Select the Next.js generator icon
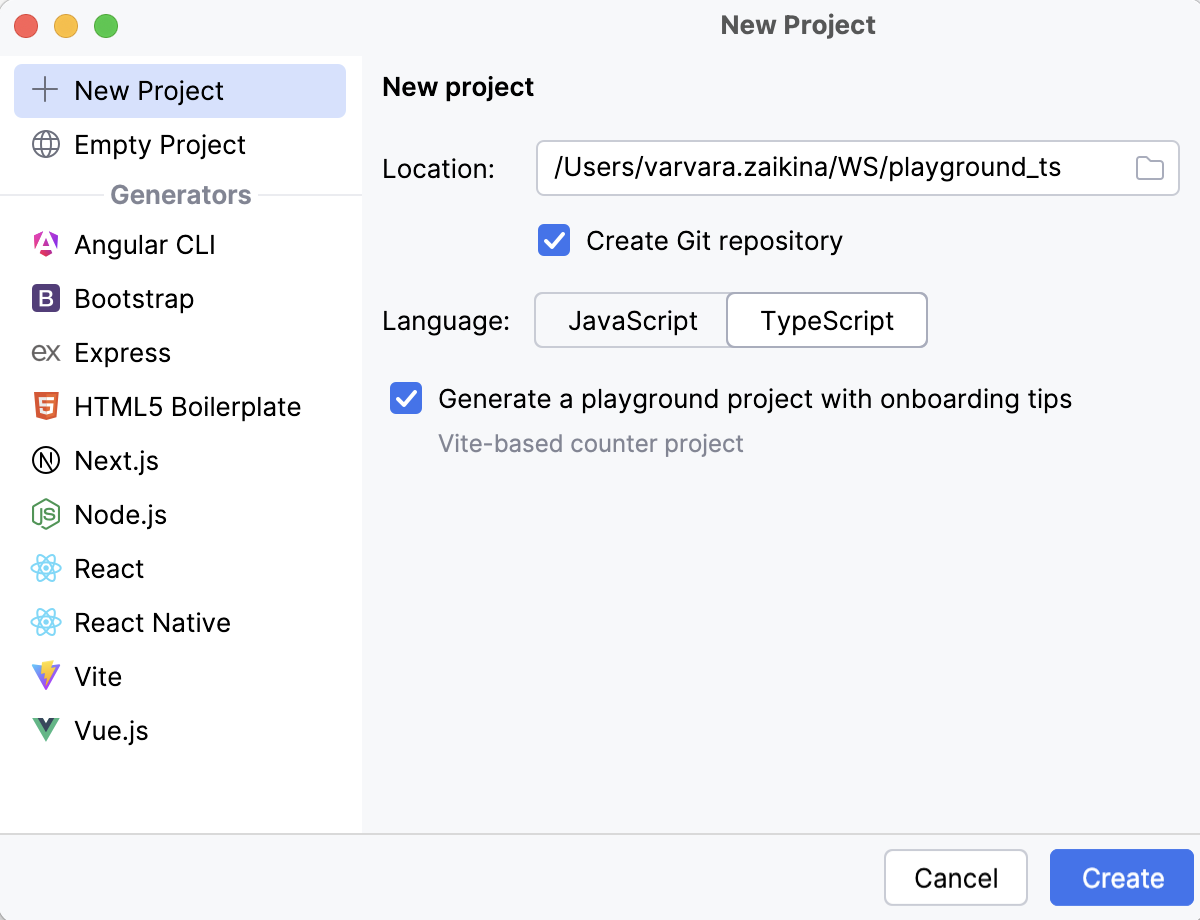1200x920 pixels. 44,460
